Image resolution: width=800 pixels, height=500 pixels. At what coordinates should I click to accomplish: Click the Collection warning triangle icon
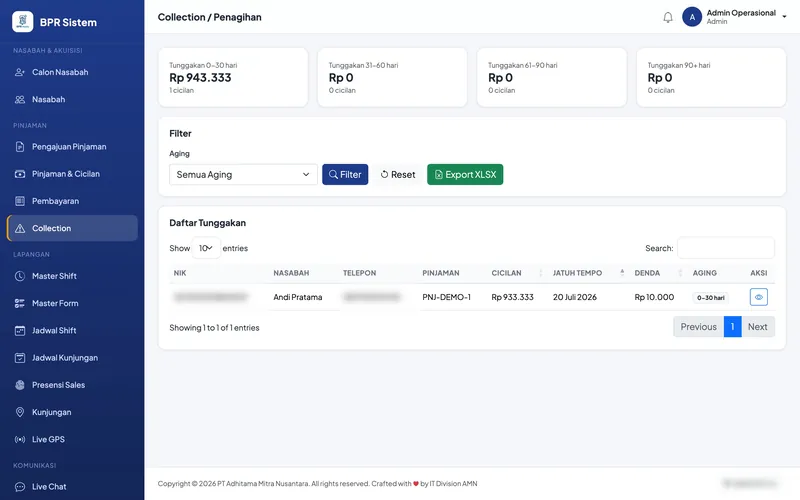20,229
